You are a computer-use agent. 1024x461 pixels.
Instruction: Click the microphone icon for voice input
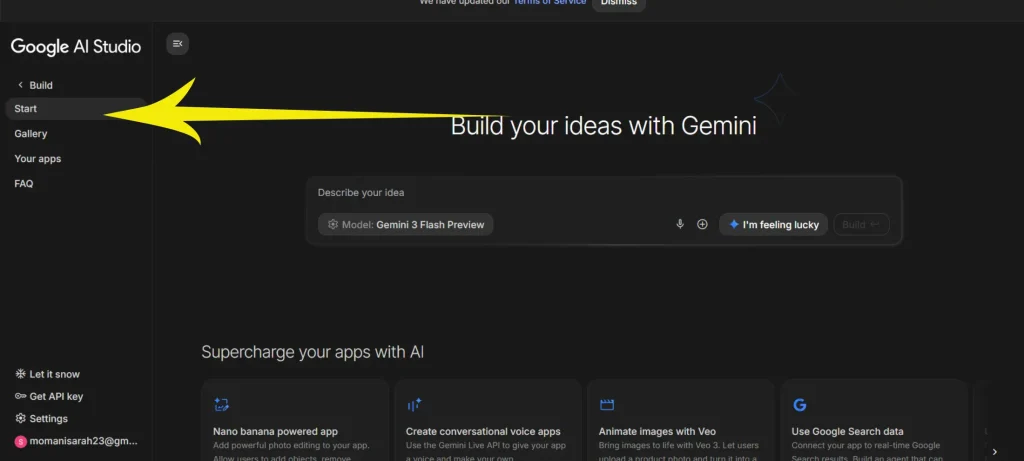tap(680, 225)
